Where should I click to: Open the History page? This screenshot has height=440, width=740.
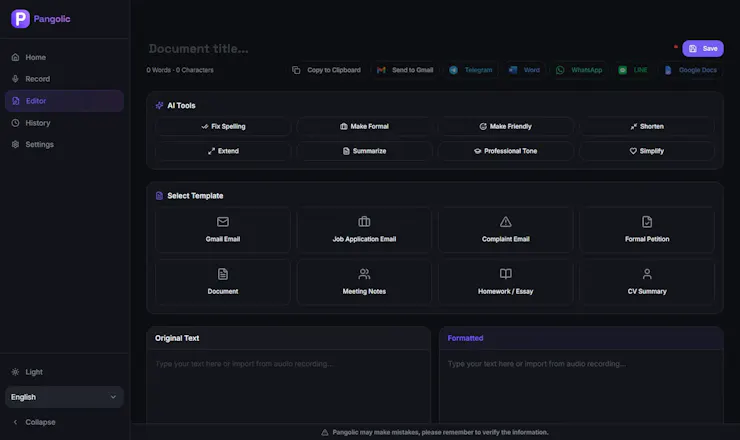[64, 123]
